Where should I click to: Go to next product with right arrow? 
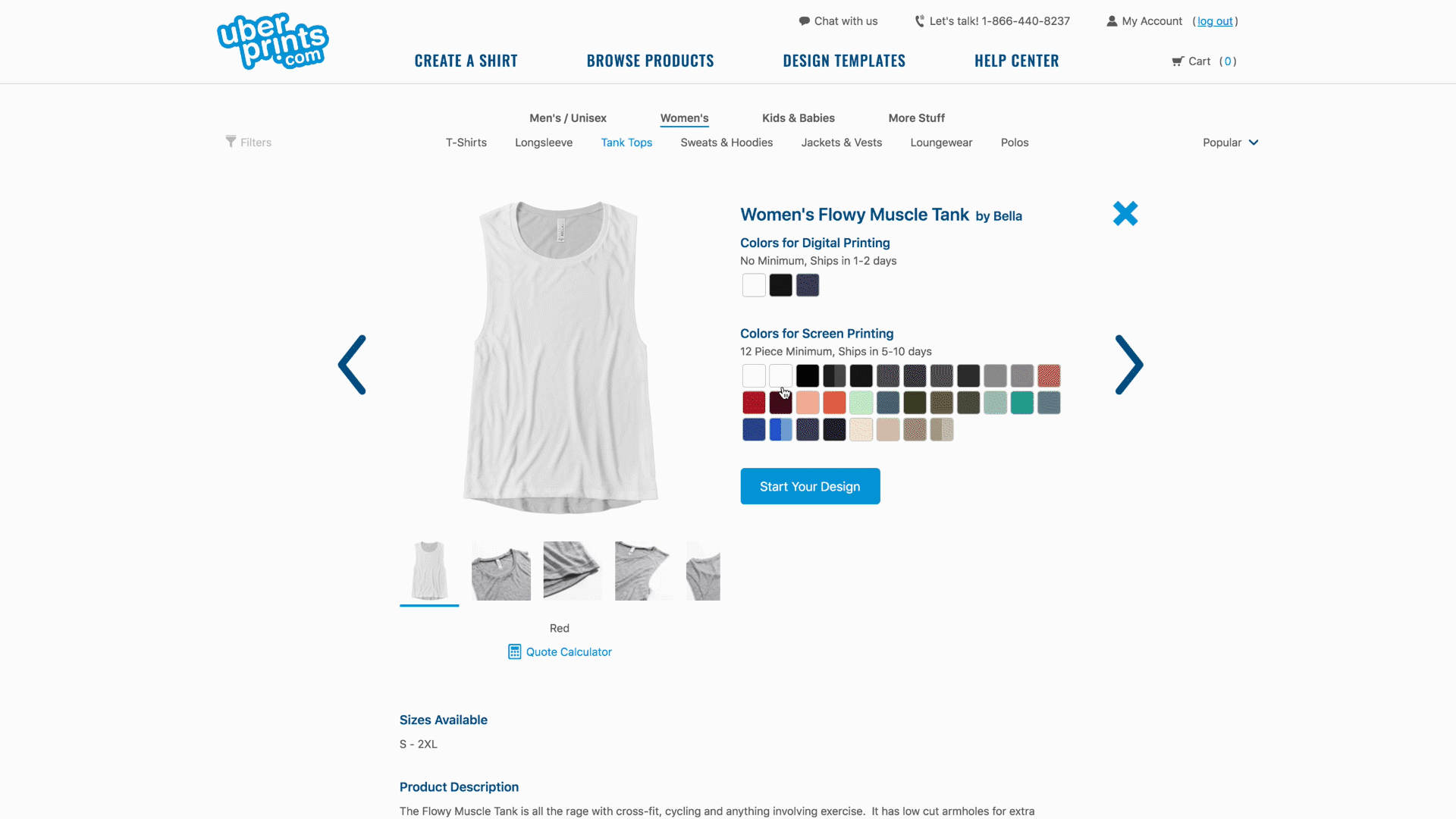[x=1129, y=365]
